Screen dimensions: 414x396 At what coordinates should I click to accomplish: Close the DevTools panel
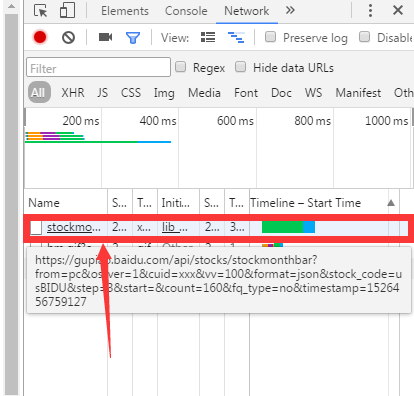click(x=398, y=10)
